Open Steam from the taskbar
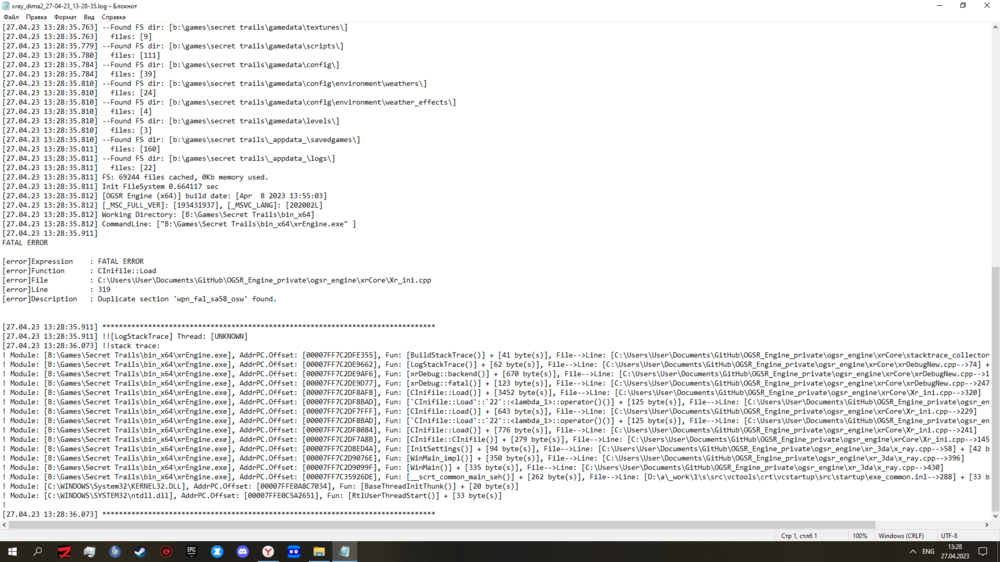The height and width of the screenshot is (562, 1000). click(x=140, y=552)
